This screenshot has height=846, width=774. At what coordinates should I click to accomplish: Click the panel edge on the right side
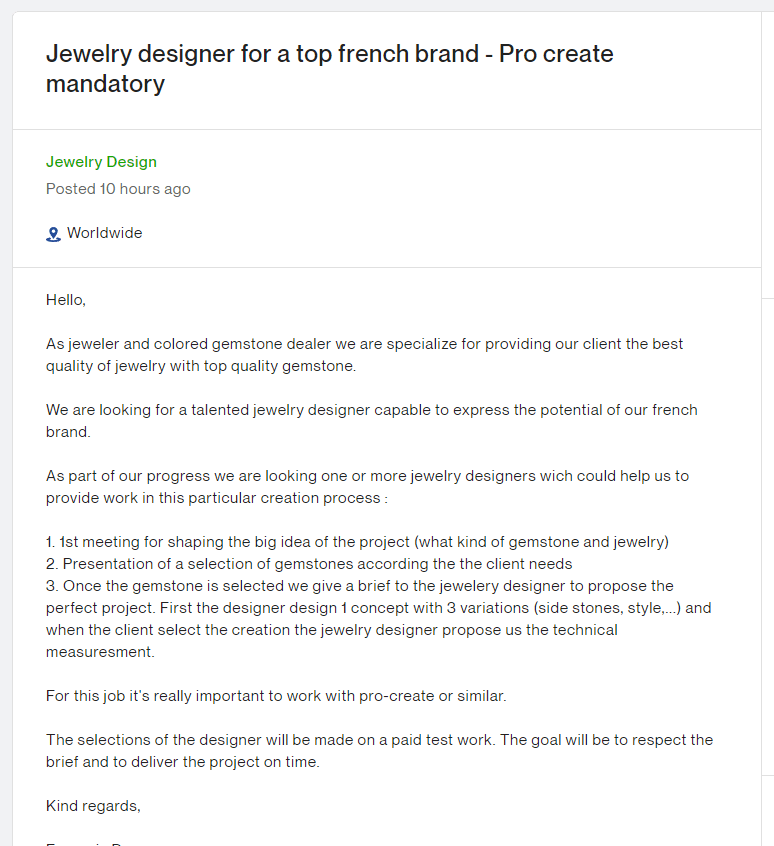click(x=760, y=500)
